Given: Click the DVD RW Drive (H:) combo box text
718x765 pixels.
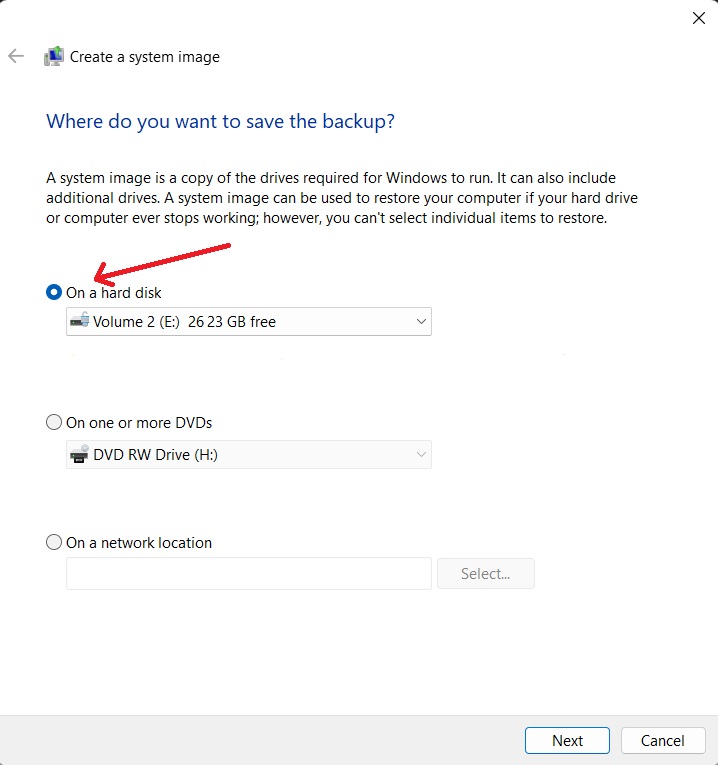Looking at the screenshot, I should [156, 455].
